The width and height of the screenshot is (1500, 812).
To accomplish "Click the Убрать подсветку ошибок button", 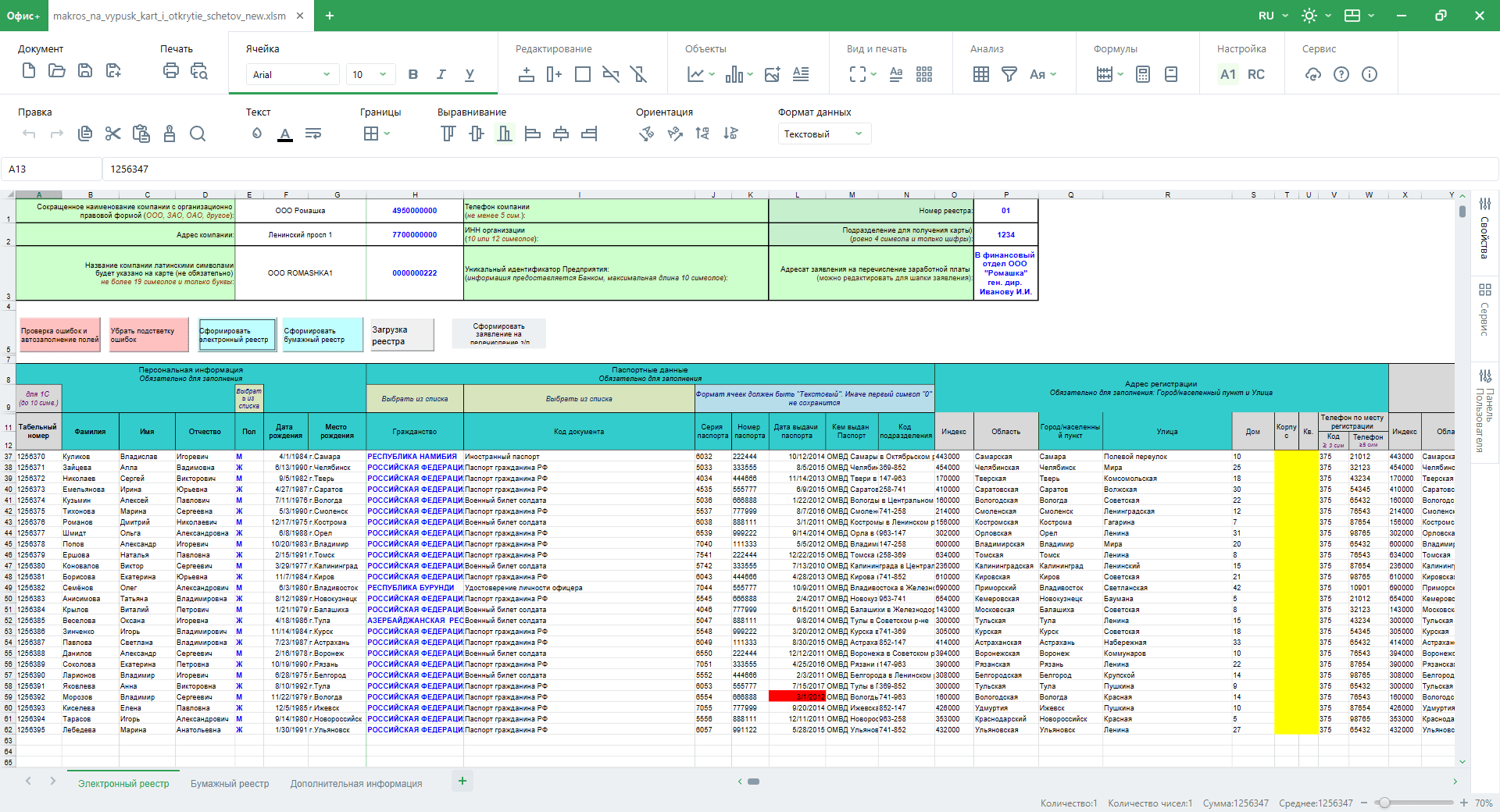I will [148, 335].
